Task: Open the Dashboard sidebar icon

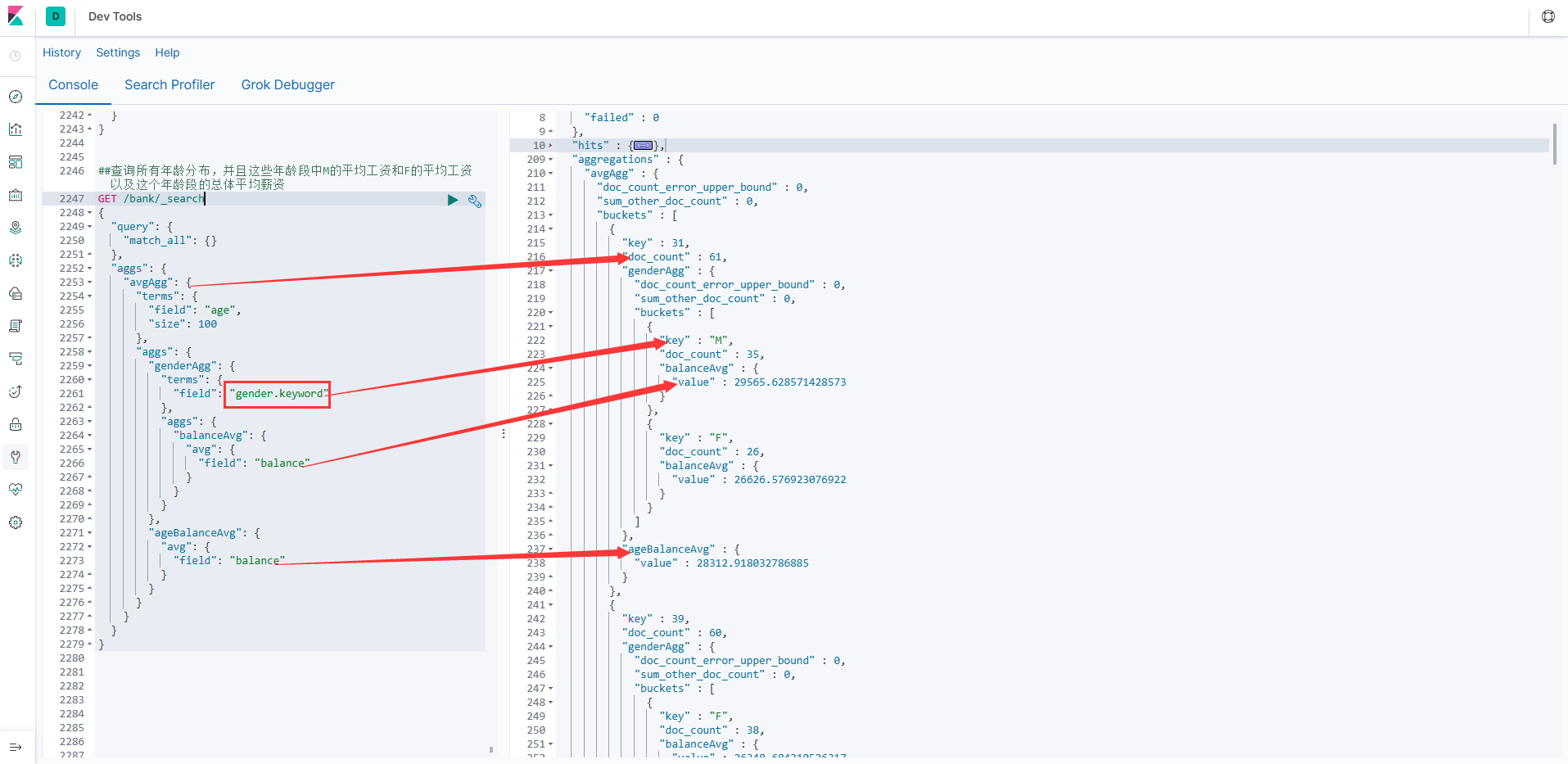Action: pos(16,162)
